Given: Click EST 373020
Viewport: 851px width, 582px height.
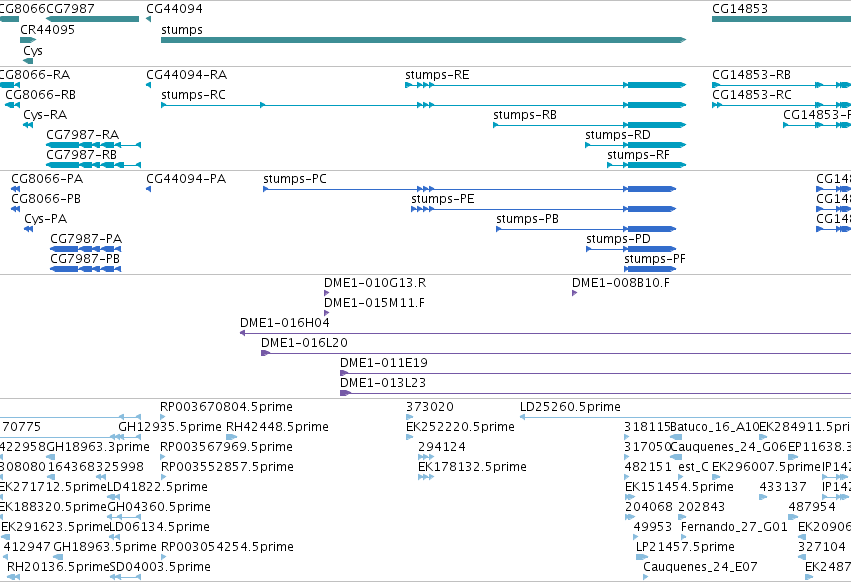Looking at the screenshot, I should [x=409, y=417].
